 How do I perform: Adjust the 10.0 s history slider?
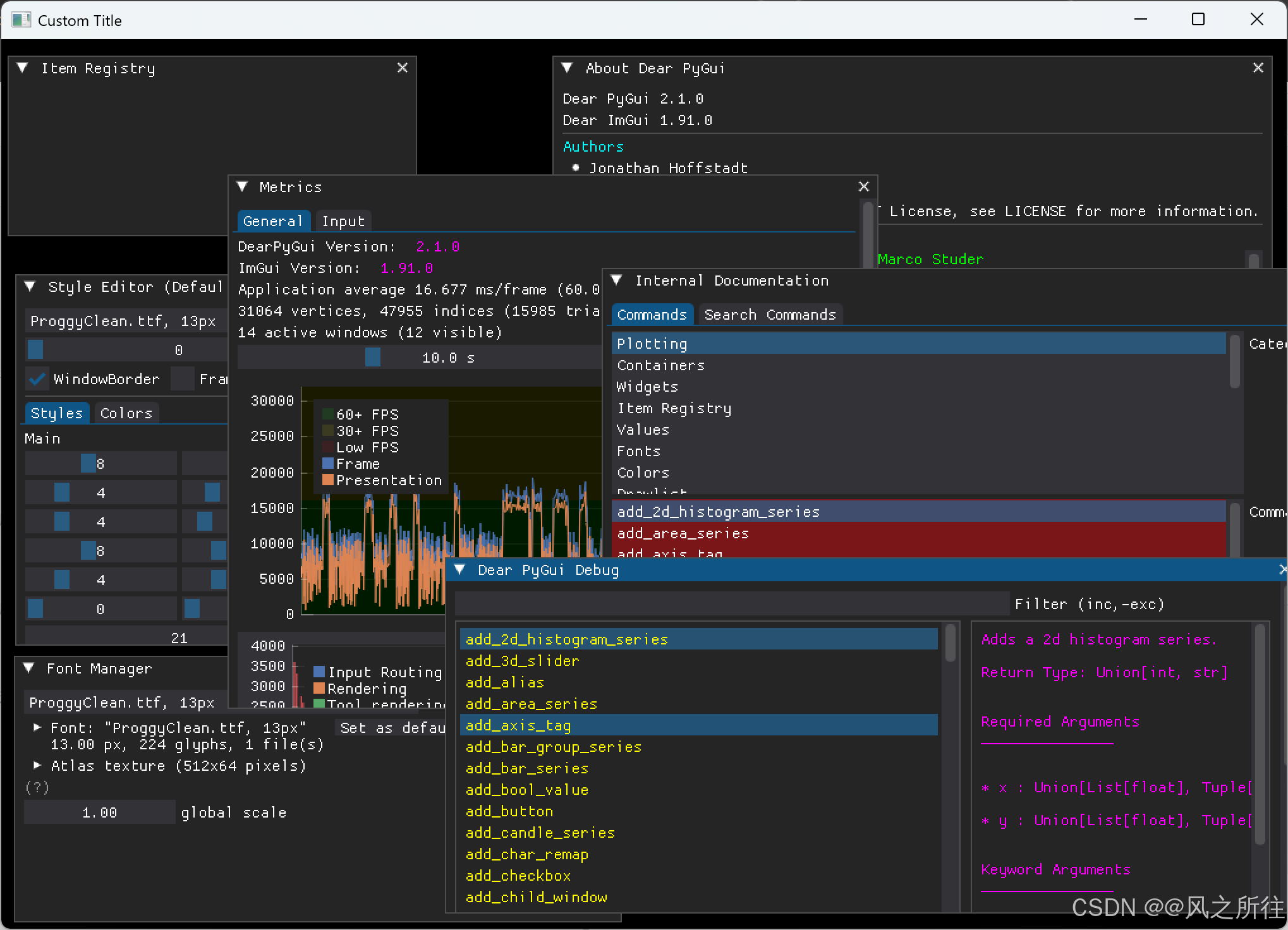click(419, 358)
